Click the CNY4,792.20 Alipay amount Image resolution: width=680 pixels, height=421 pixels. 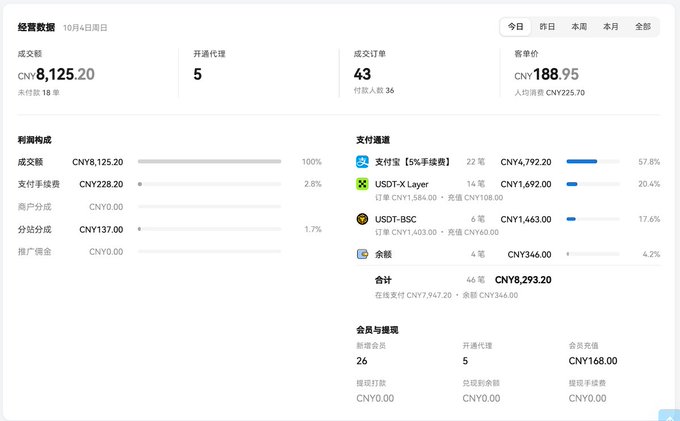point(526,162)
